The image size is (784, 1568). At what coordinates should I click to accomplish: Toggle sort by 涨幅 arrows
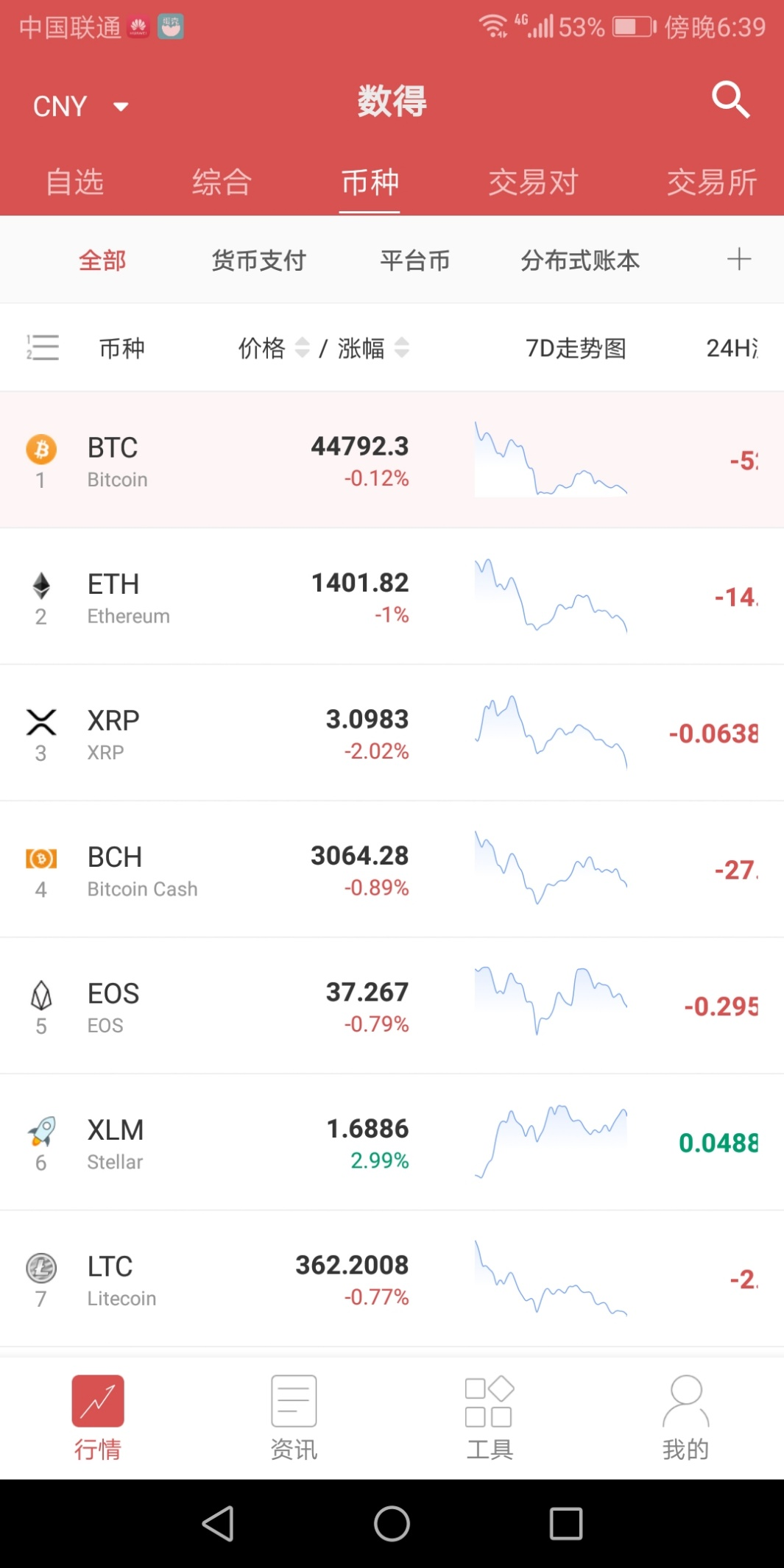(401, 347)
